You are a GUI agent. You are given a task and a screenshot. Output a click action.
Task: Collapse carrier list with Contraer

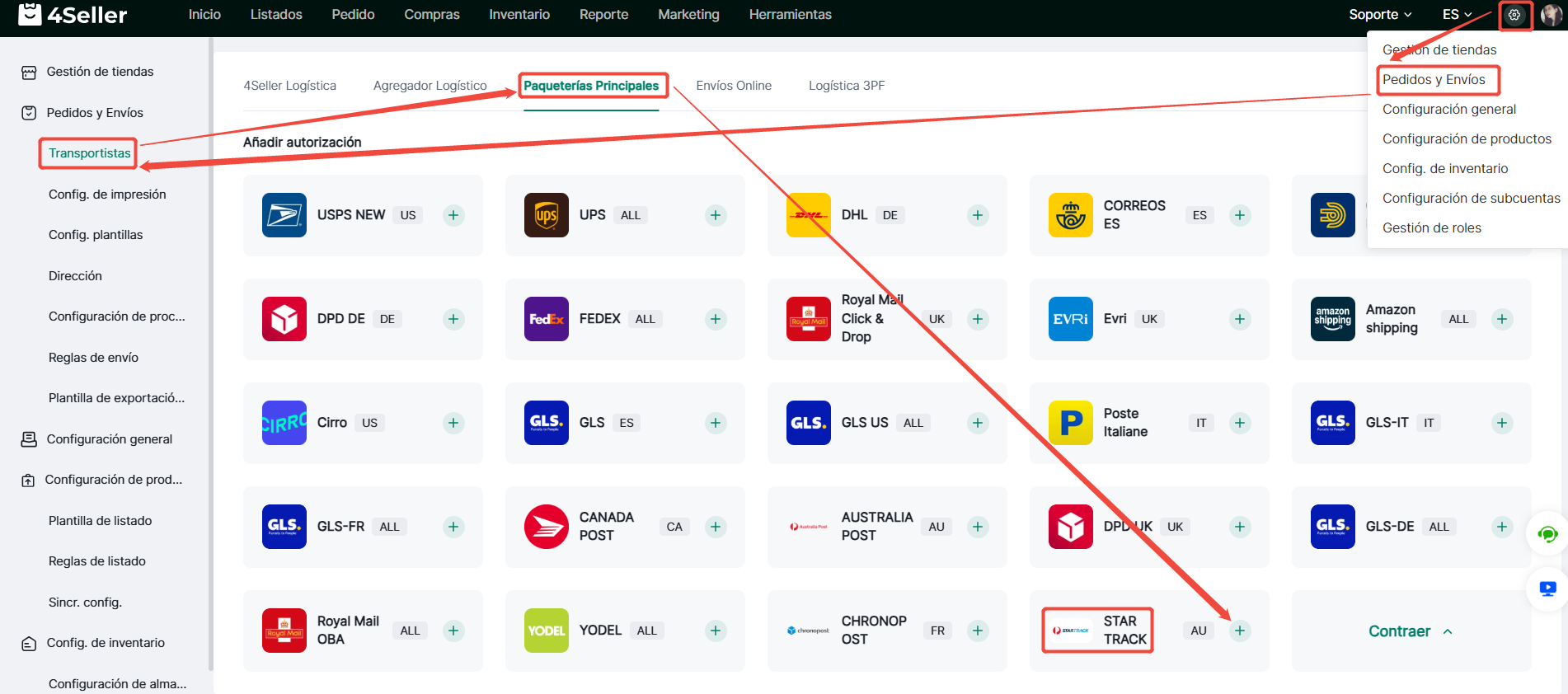pyautogui.click(x=1411, y=631)
